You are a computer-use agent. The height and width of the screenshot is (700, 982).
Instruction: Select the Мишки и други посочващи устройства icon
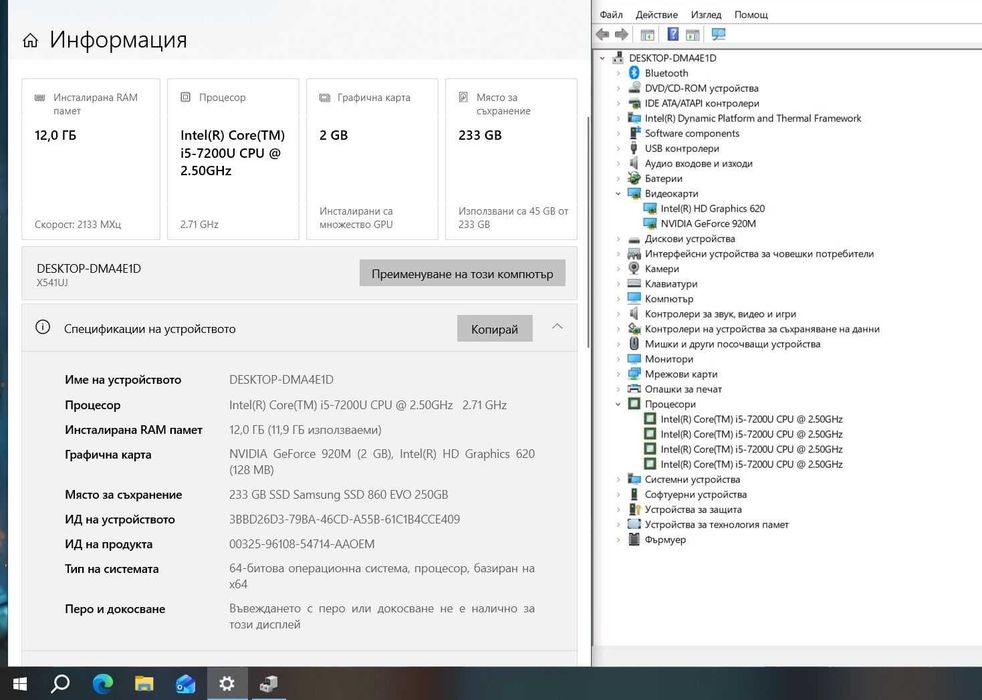pyautogui.click(x=634, y=344)
